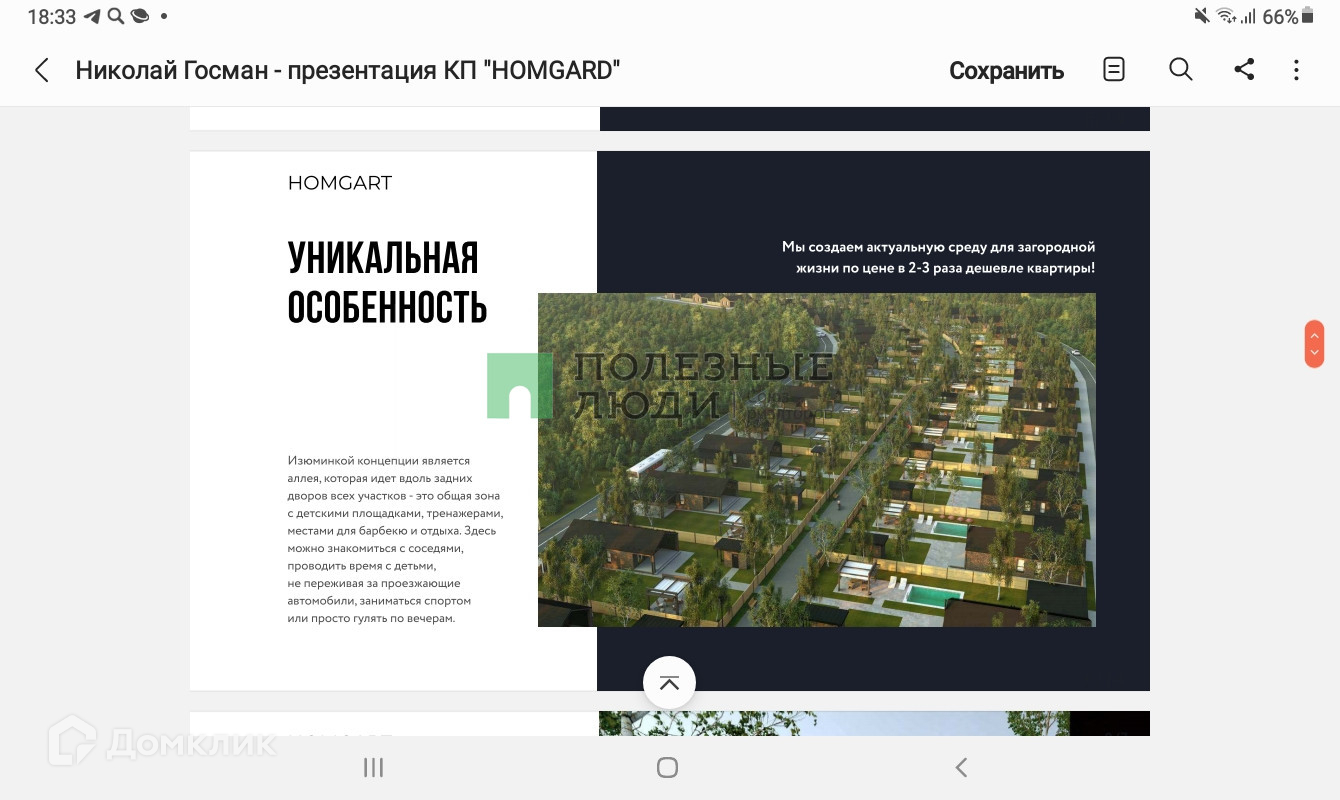Tap the HOMGART label on the slide
The height and width of the screenshot is (800, 1340).
click(340, 183)
